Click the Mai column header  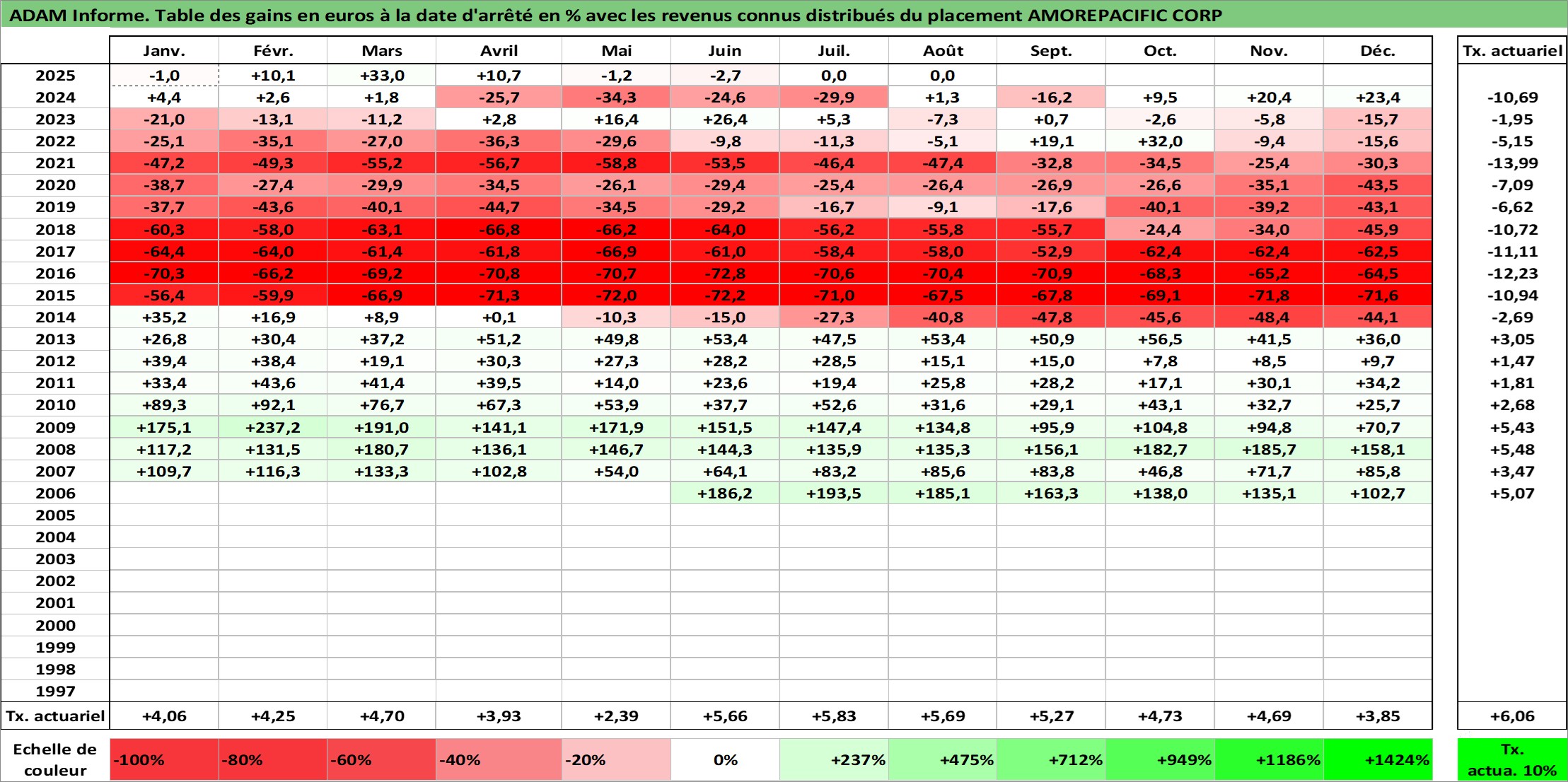coord(616,51)
